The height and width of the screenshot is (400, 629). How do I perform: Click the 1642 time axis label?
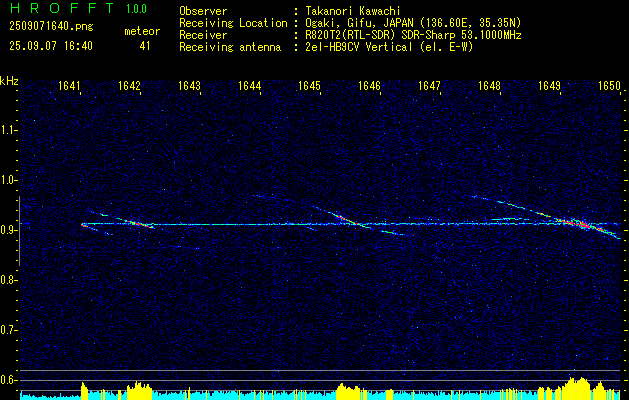coord(129,85)
